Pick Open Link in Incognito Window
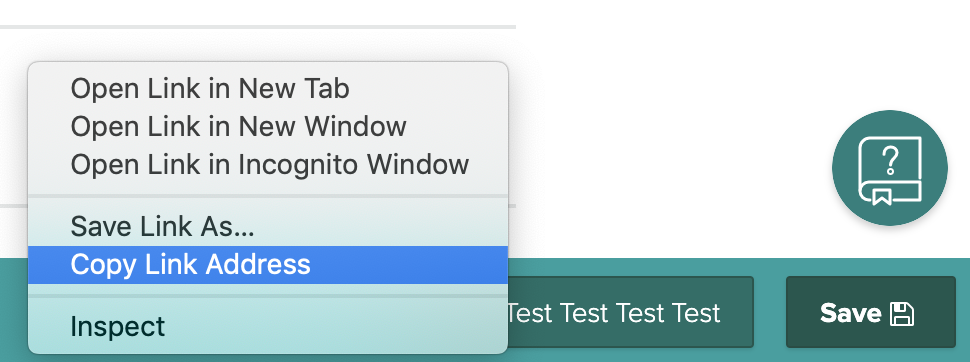 (x=268, y=164)
